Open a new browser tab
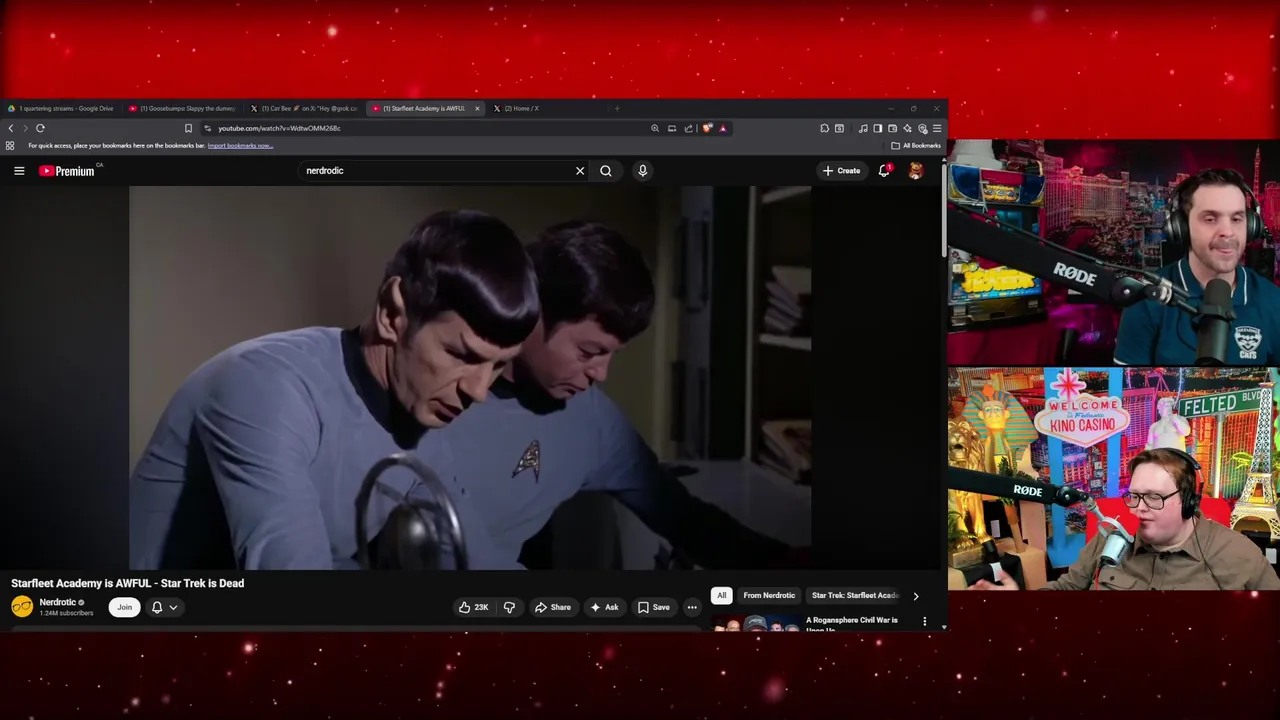Image resolution: width=1280 pixels, height=720 pixels. point(616,108)
